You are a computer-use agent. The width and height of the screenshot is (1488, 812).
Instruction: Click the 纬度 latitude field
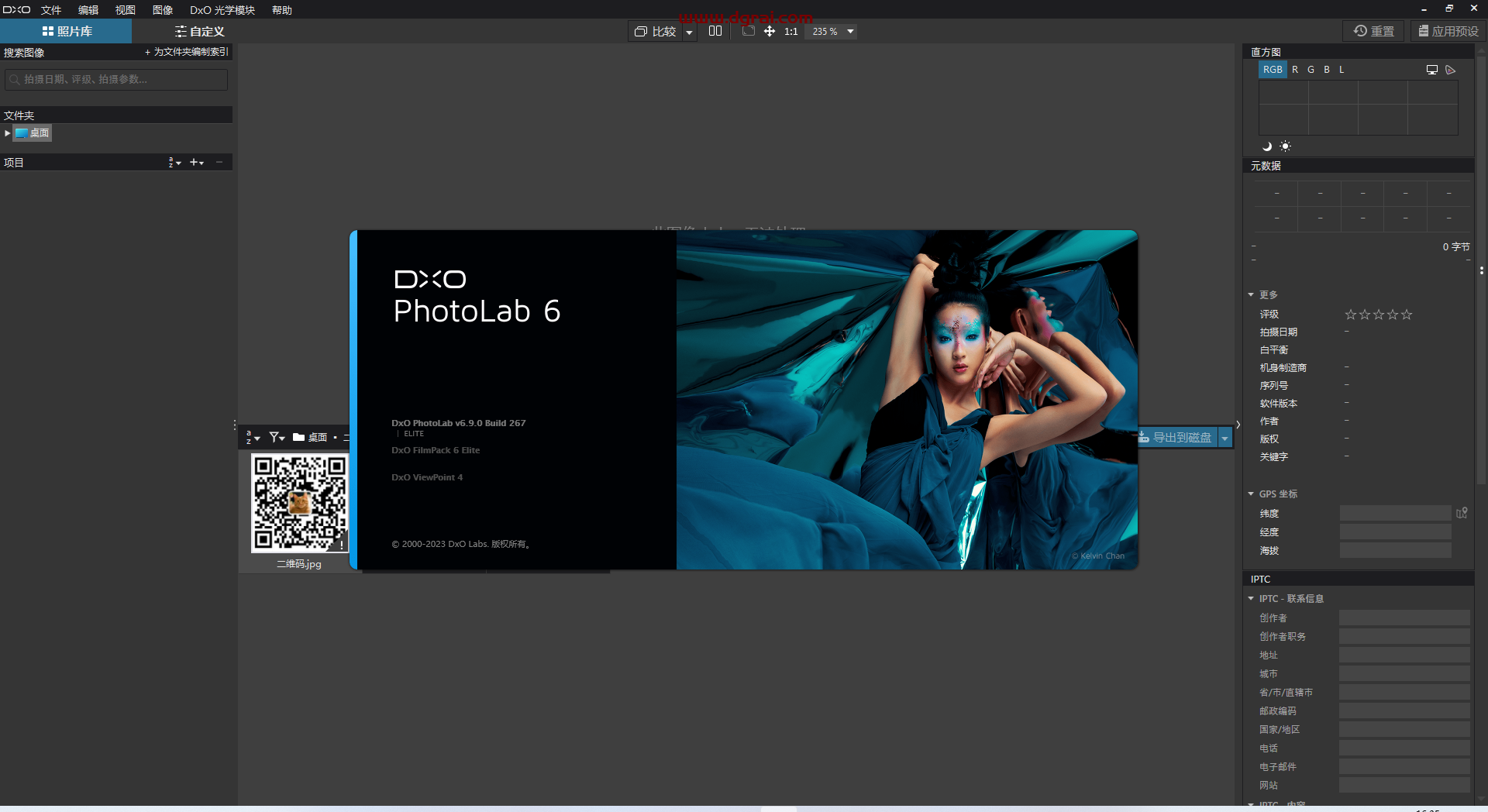pyautogui.click(x=1395, y=513)
